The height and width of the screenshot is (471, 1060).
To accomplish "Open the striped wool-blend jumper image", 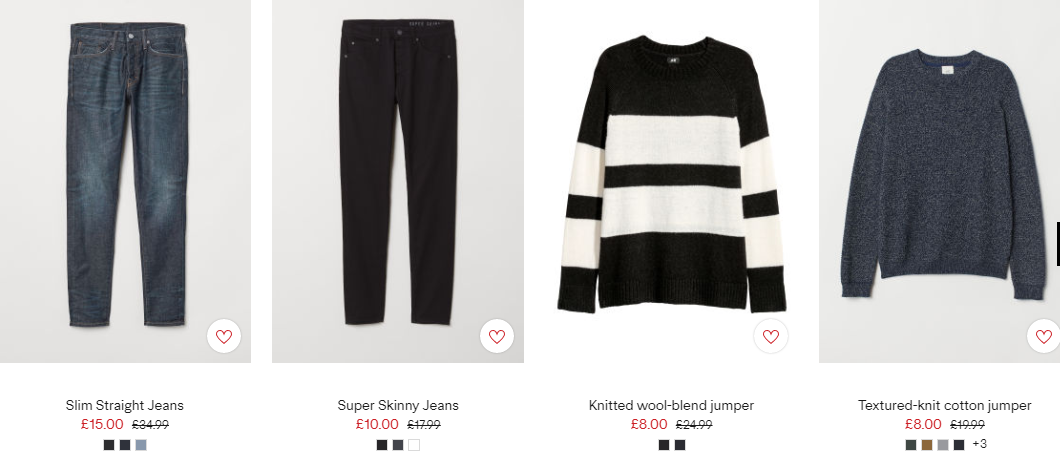I will [x=671, y=181].
